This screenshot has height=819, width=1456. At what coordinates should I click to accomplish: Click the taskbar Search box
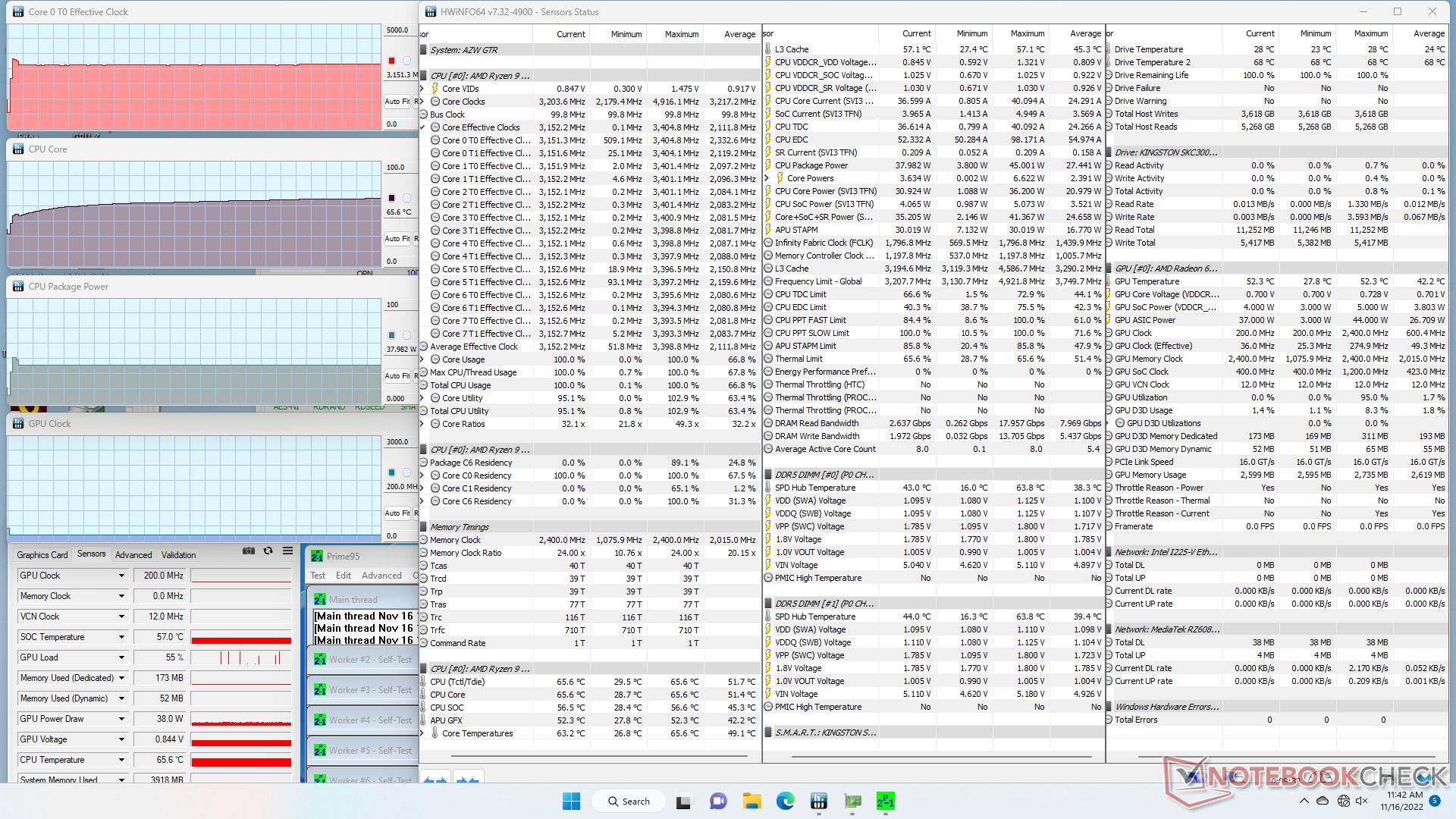629,801
